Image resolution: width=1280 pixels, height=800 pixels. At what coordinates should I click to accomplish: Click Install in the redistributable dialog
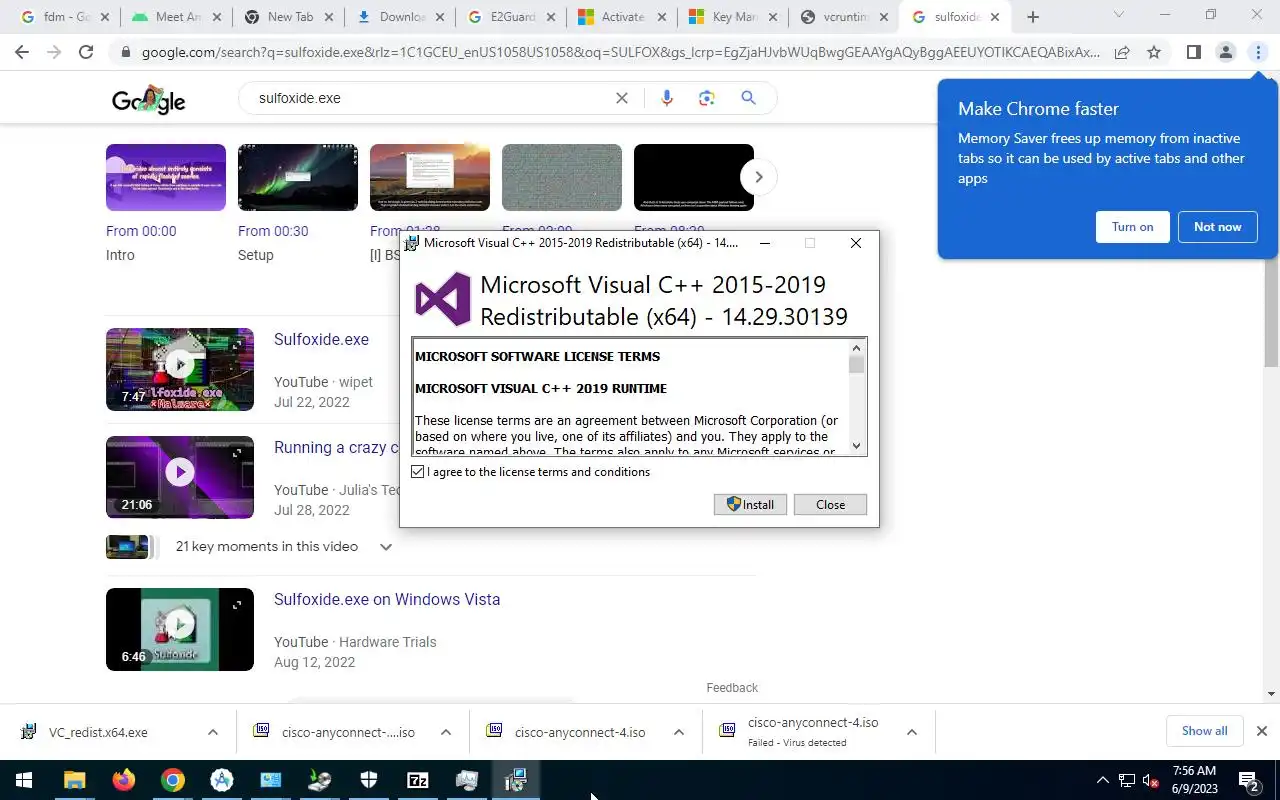click(x=750, y=504)
